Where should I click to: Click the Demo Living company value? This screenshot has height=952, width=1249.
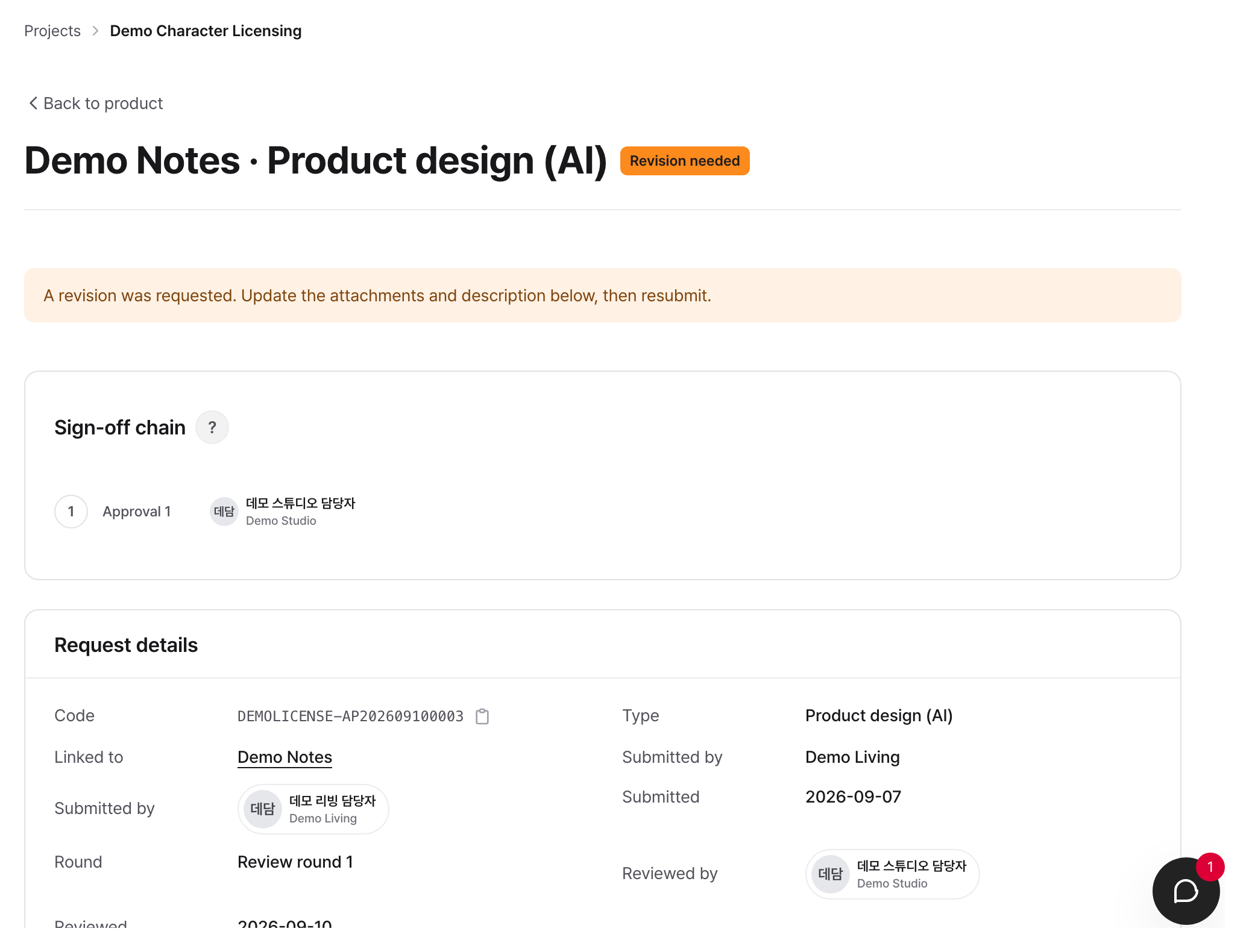point(852,757)
